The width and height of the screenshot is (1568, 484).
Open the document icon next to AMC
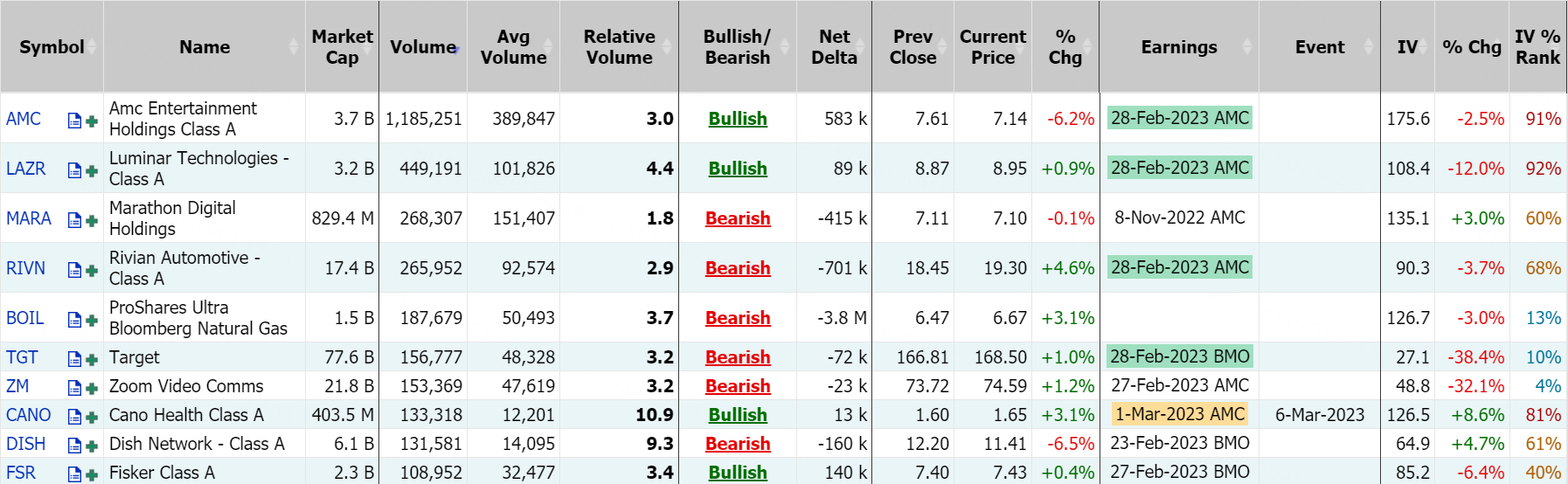point(74,121)
